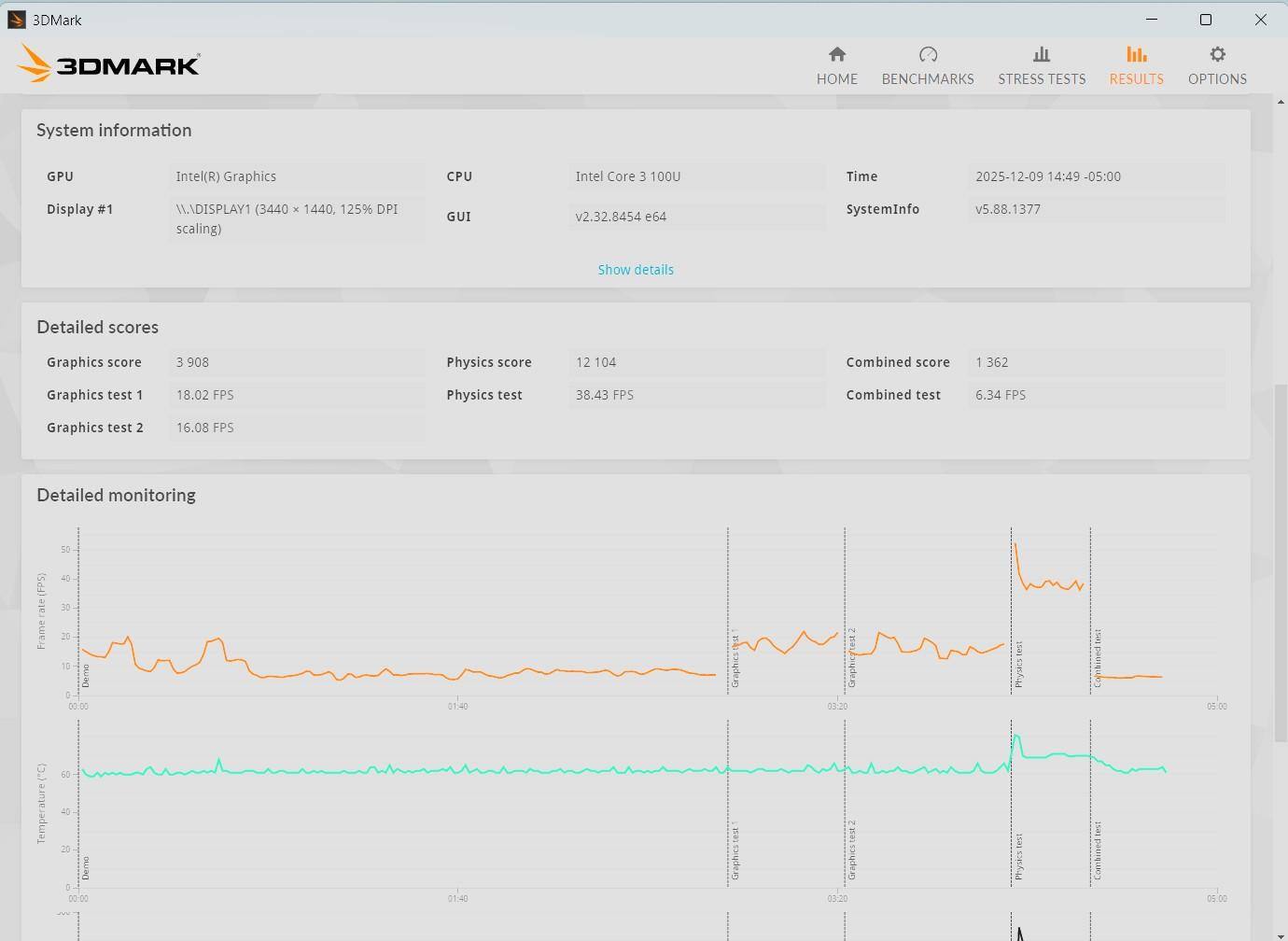Select the HOME tab label

[x=836, y=79]
